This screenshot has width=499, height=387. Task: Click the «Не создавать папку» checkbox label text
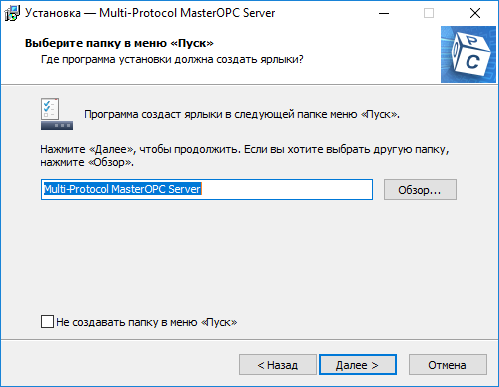147,322
